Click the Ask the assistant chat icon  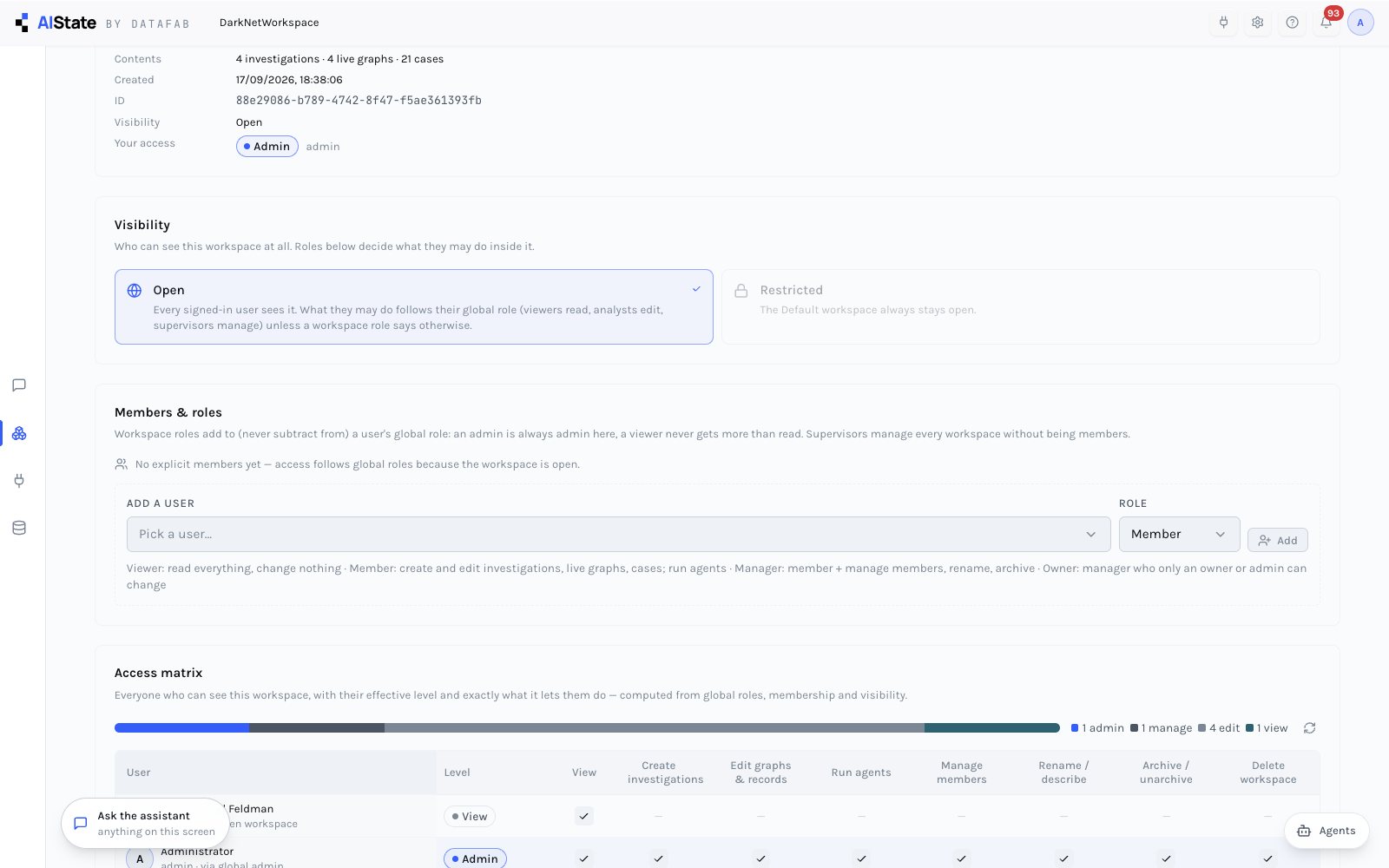pos(81,823)
